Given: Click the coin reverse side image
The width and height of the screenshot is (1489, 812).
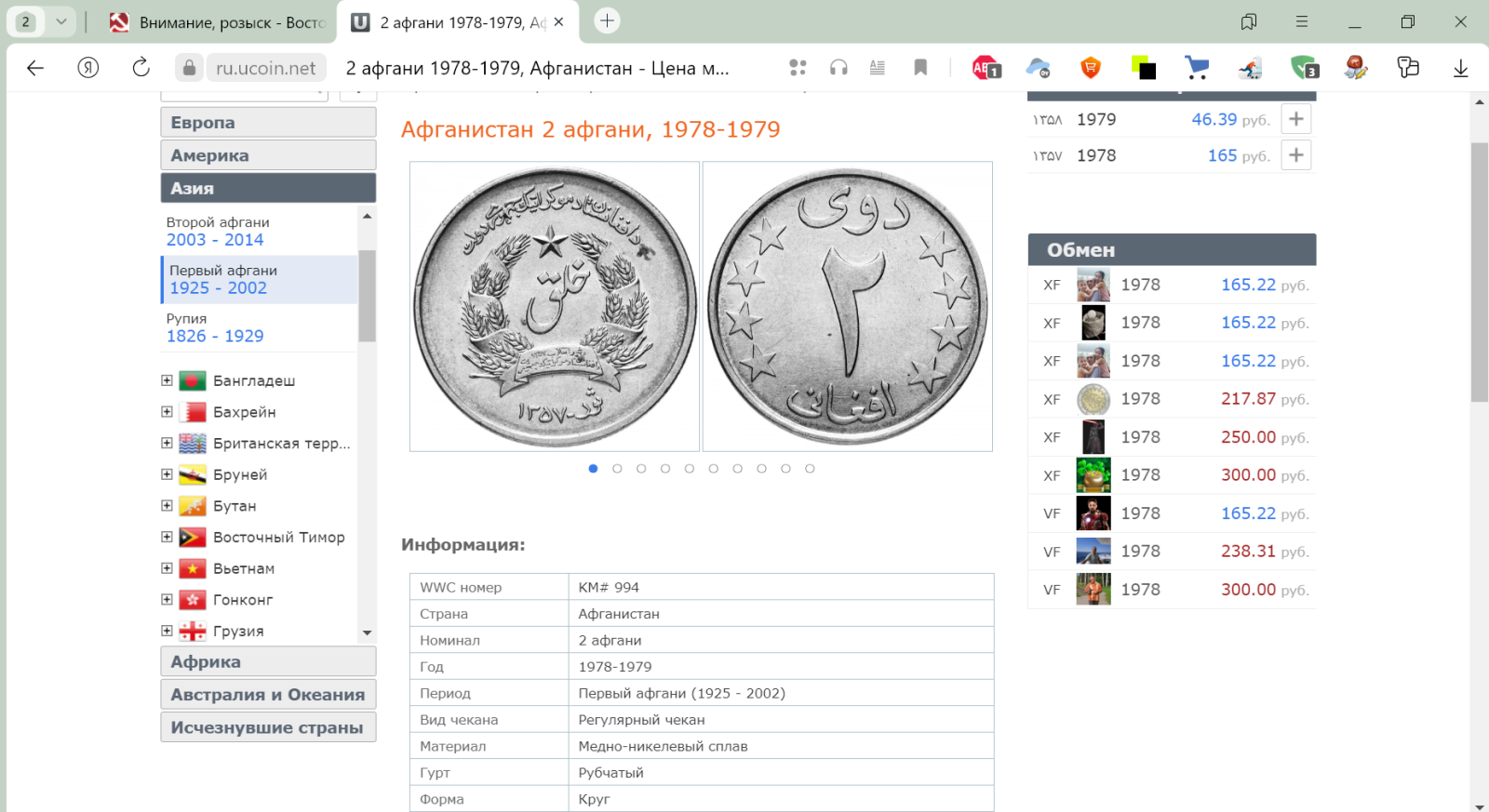Looking at the screenshot, I should [847, 307].
